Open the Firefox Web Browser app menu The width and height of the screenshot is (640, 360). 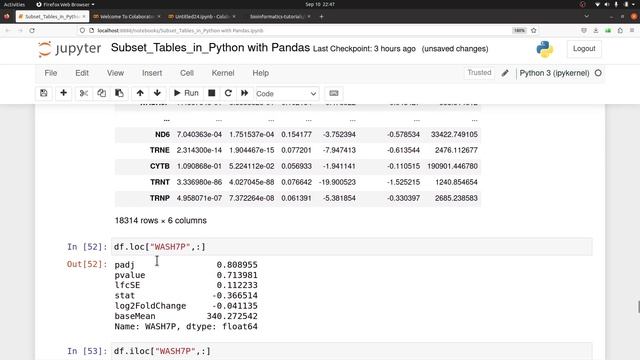coord(65,4)
